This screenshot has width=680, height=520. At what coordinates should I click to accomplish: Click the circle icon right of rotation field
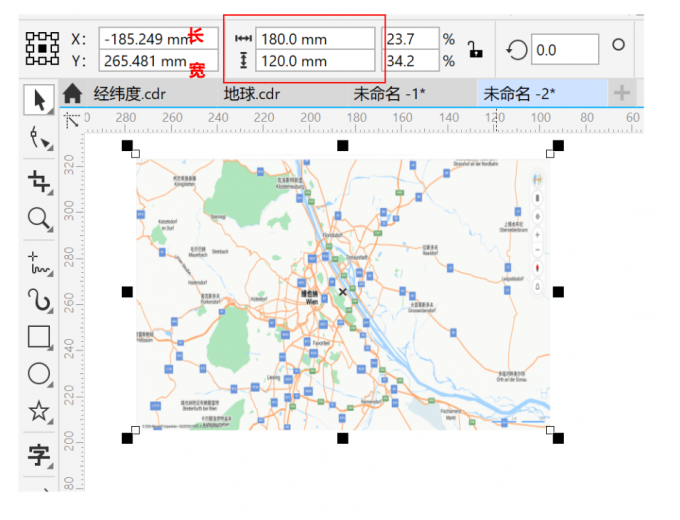618,44
